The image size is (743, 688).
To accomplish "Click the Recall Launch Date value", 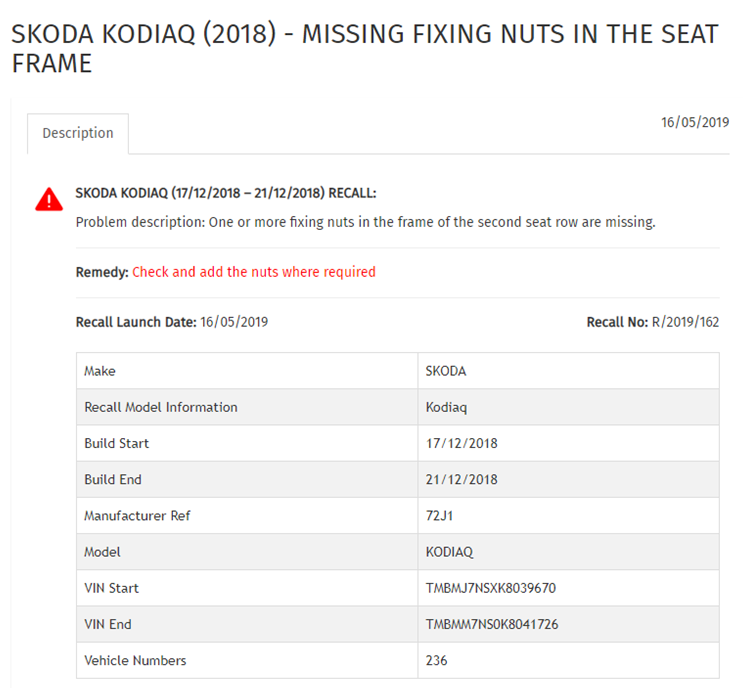I will (x=234, y=322).
